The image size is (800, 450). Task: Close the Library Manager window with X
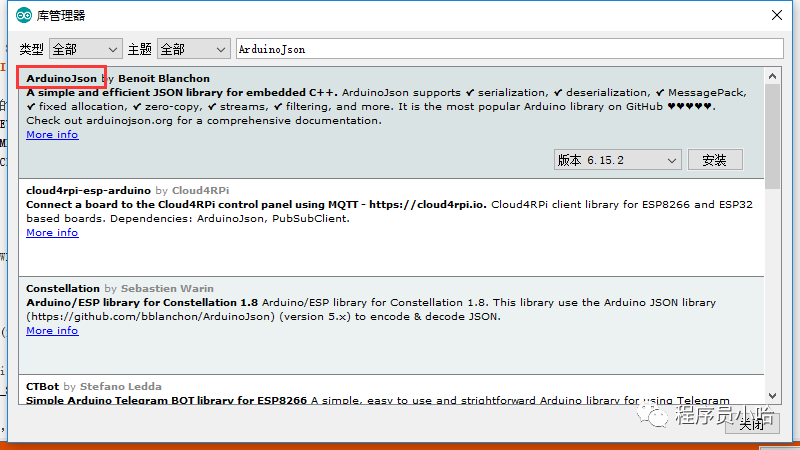pyautogui.click(x=776, y=15)
